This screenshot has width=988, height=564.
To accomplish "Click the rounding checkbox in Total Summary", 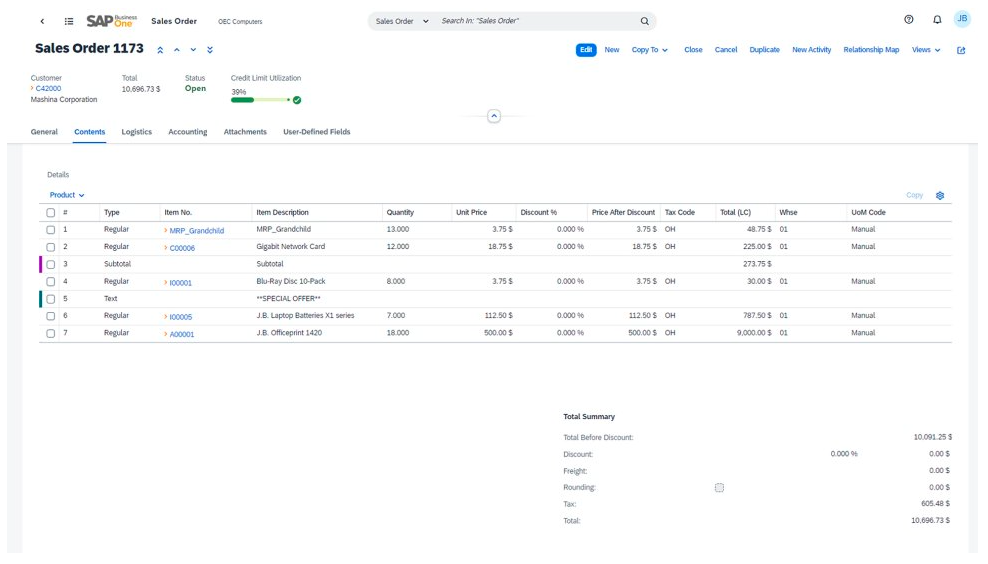I will 719,488.
